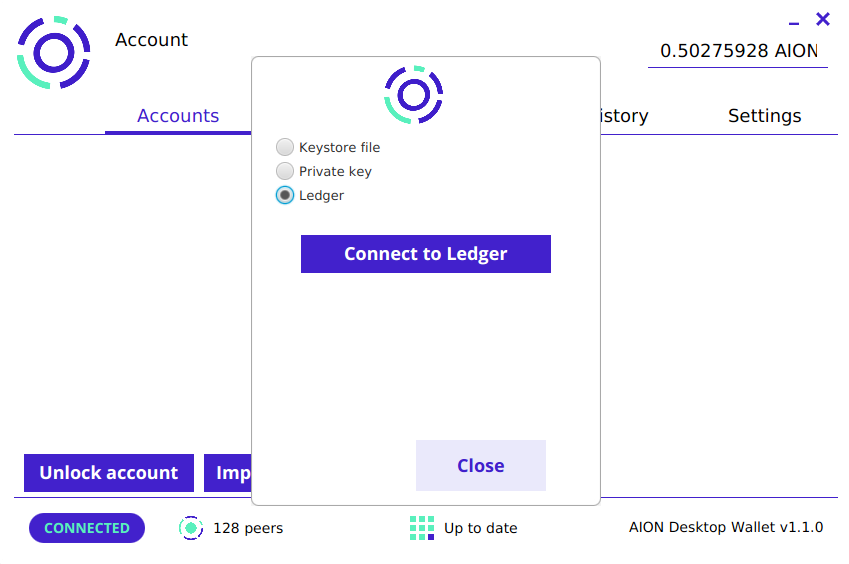Open the partially hidden History tab
Image resolution: width=849 pixels, height=564 pixels.
tap(624, 116)
